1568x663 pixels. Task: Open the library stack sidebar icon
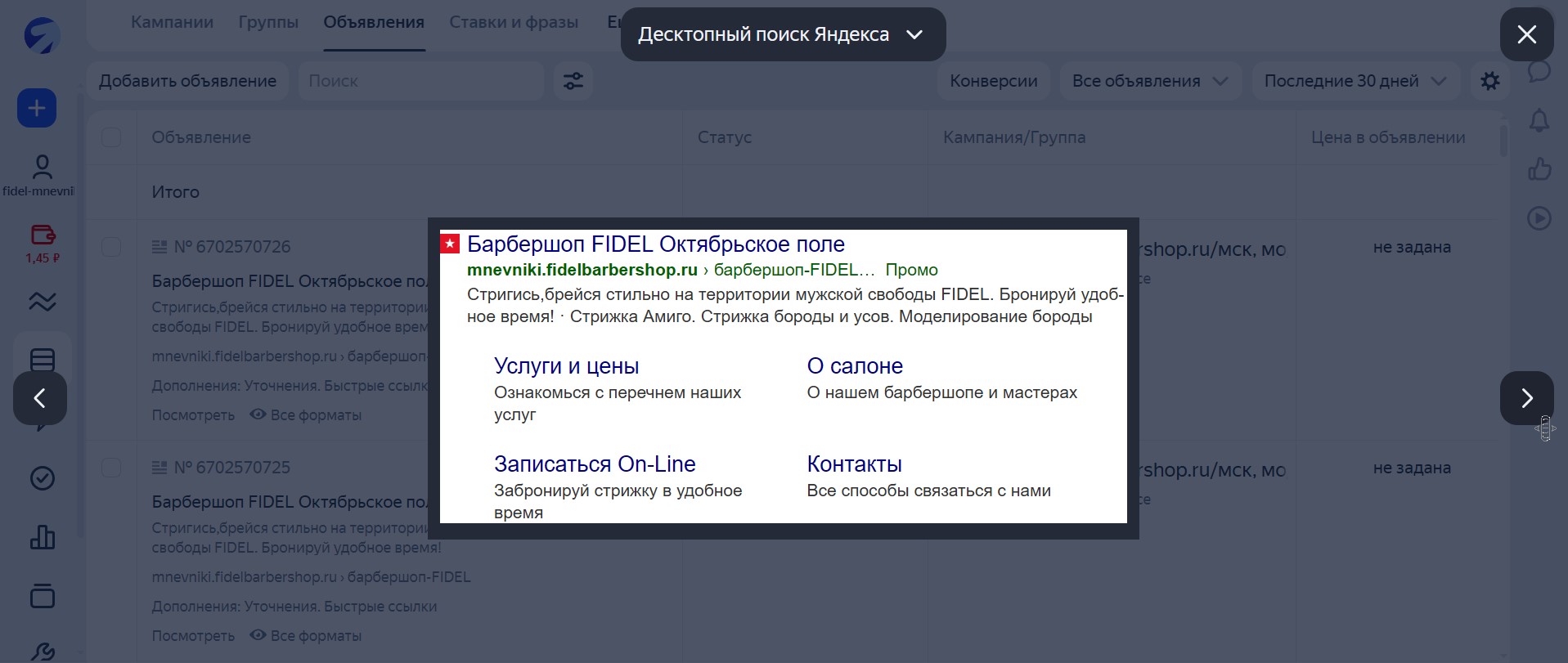pos(43,596)
